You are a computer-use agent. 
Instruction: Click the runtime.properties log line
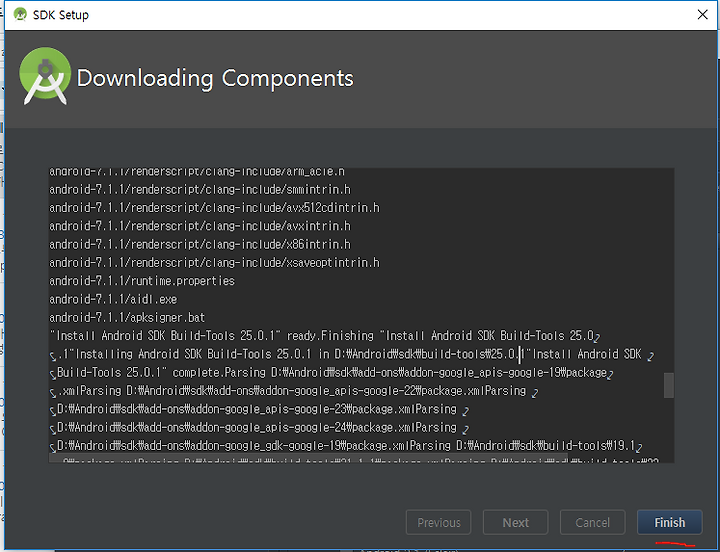[142, 281]
